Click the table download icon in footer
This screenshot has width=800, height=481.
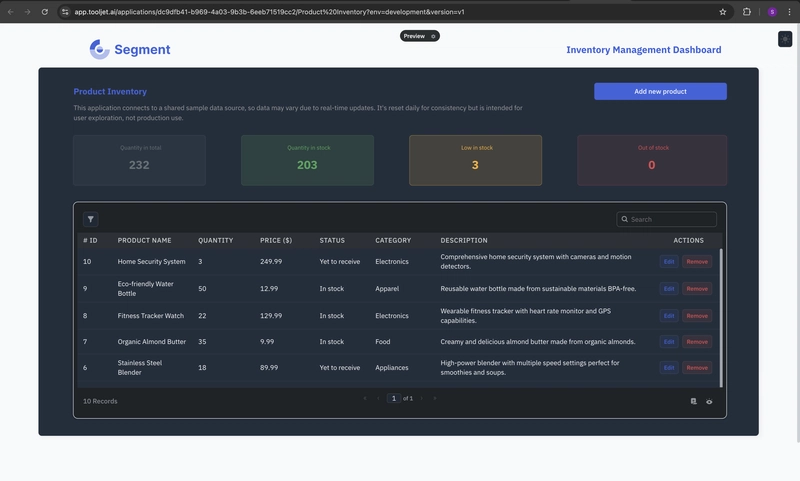[x=693, y=401]
